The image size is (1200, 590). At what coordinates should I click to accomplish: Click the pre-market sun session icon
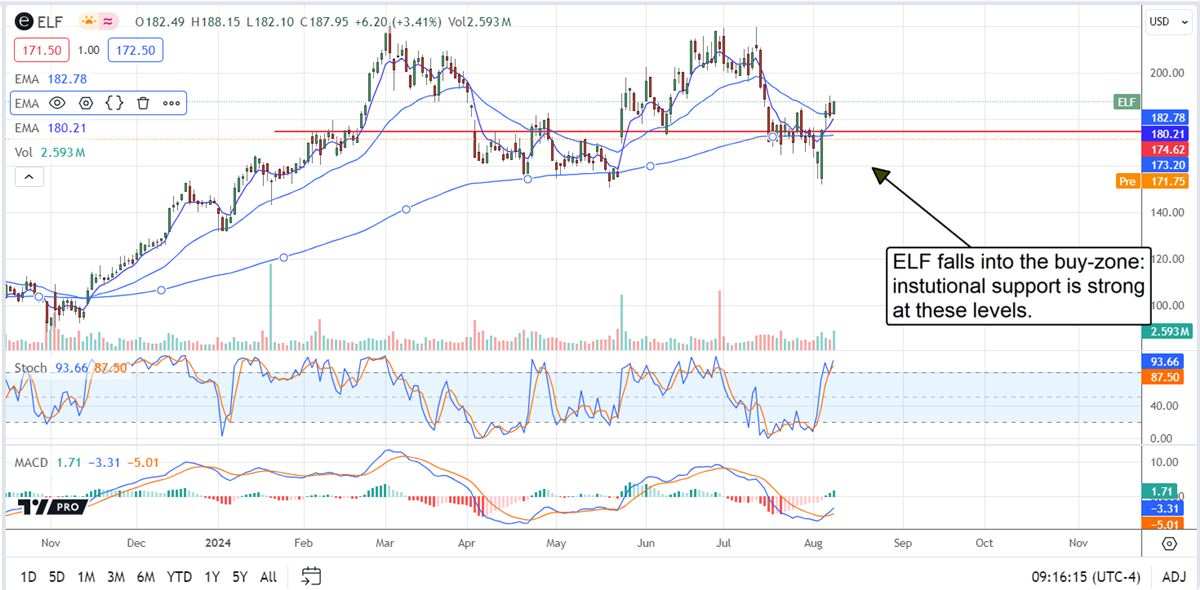89,21
